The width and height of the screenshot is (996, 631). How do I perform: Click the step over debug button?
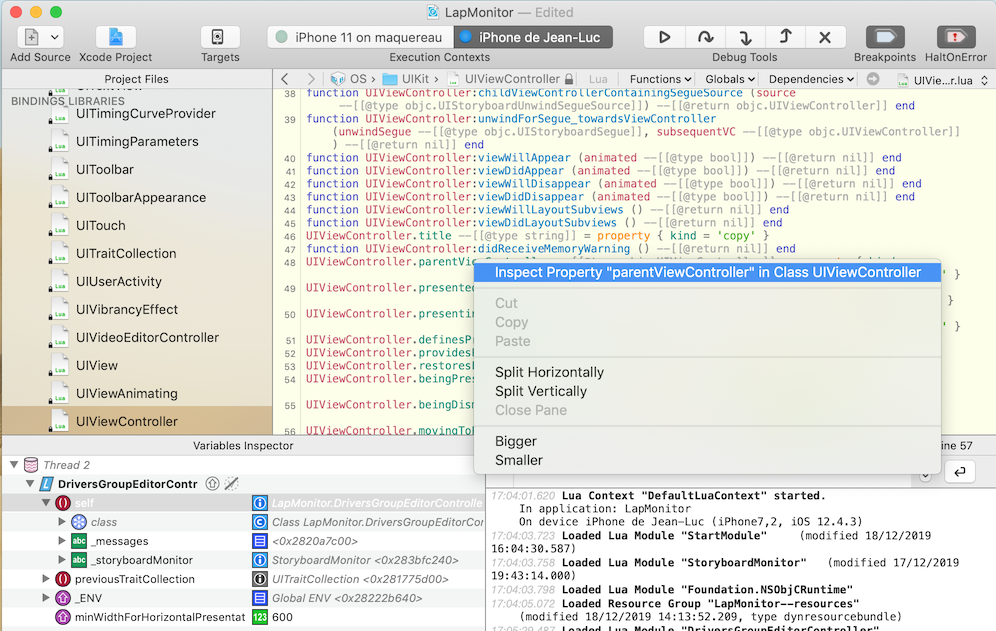[x=705, y=37]
